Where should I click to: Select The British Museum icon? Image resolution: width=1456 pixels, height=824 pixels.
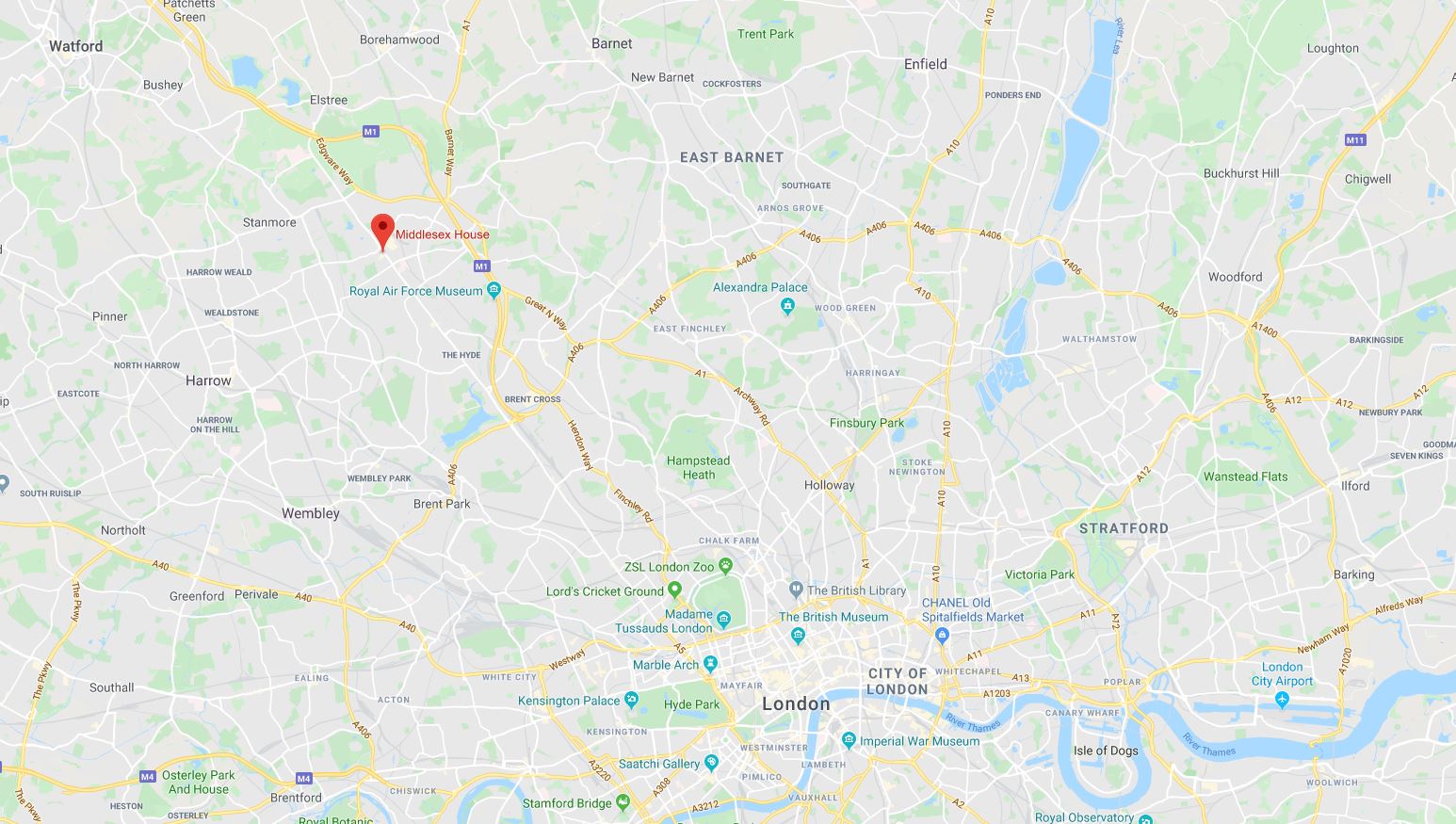(x=799, y=635)
